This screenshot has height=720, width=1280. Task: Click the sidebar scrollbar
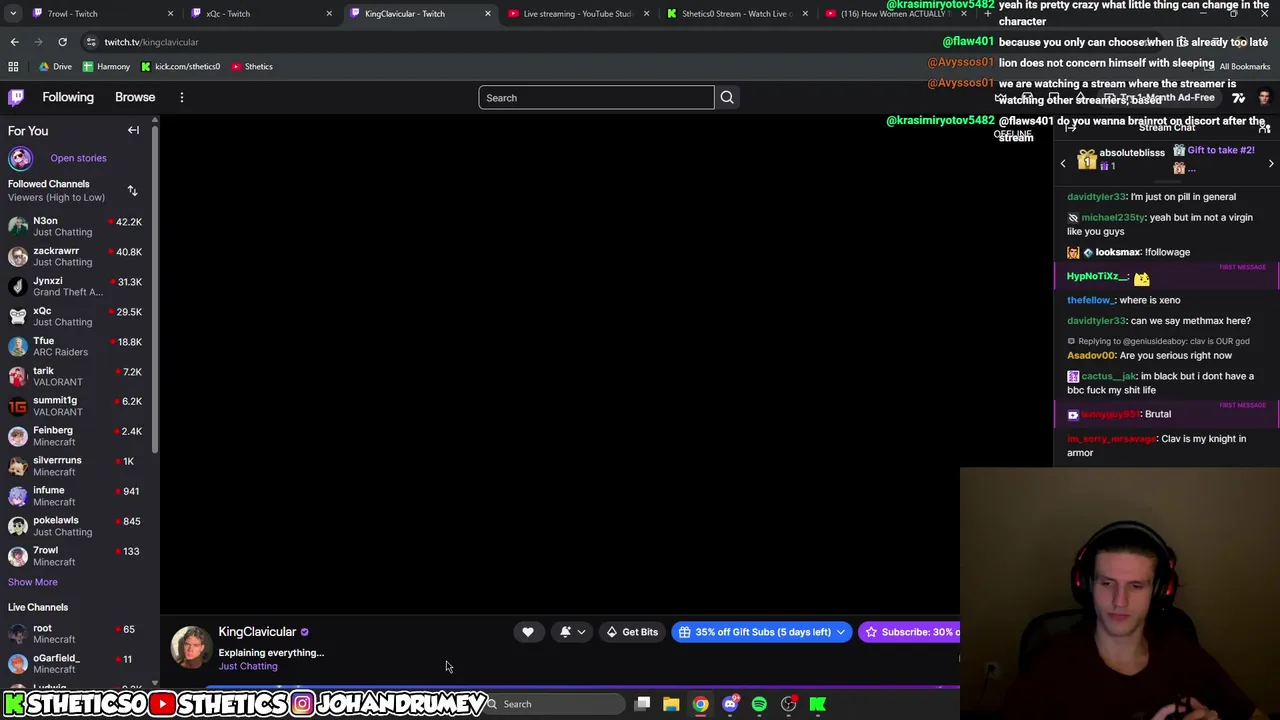click(x=155, y=290)
